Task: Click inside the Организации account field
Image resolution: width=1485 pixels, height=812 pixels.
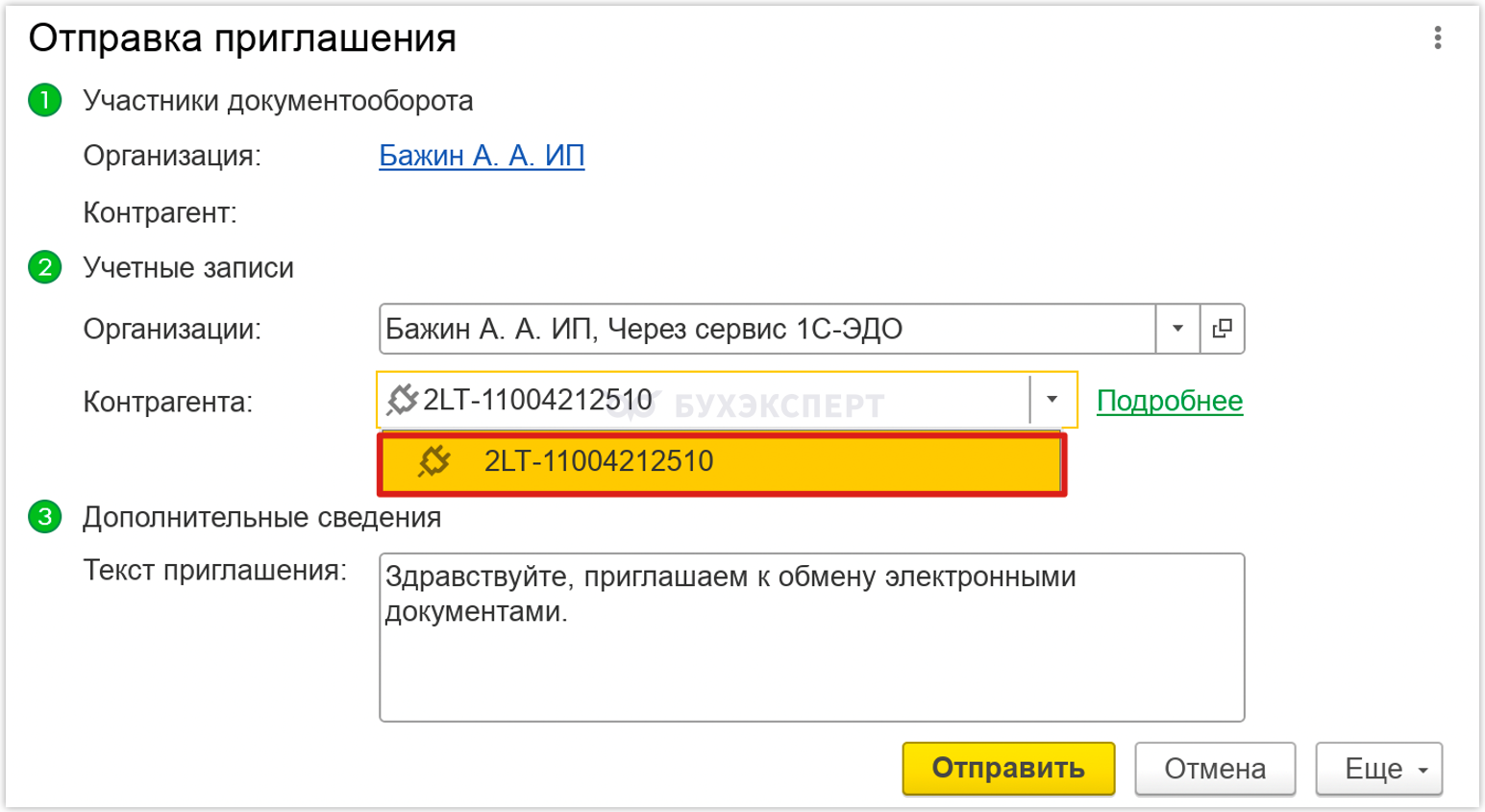Action: tap(767, 329)
